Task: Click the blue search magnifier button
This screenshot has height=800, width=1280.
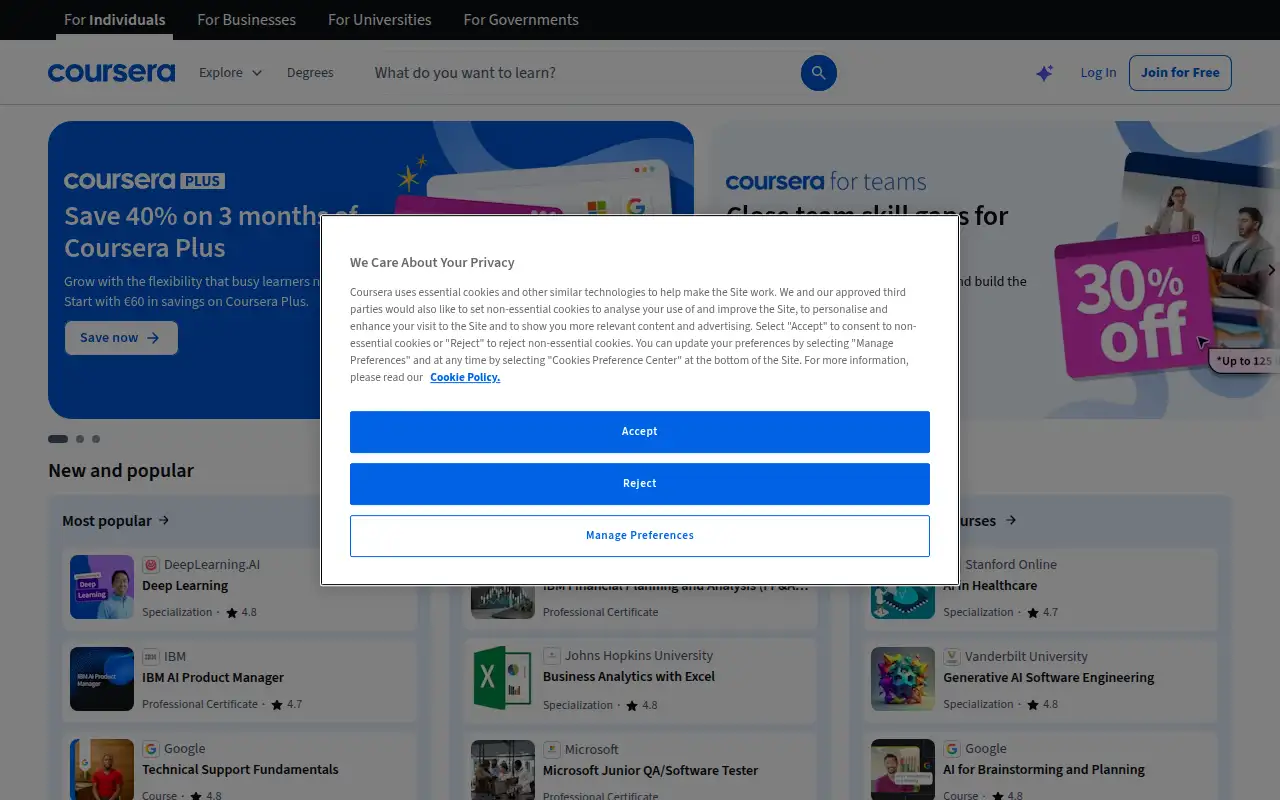Action: click(818, 72)
